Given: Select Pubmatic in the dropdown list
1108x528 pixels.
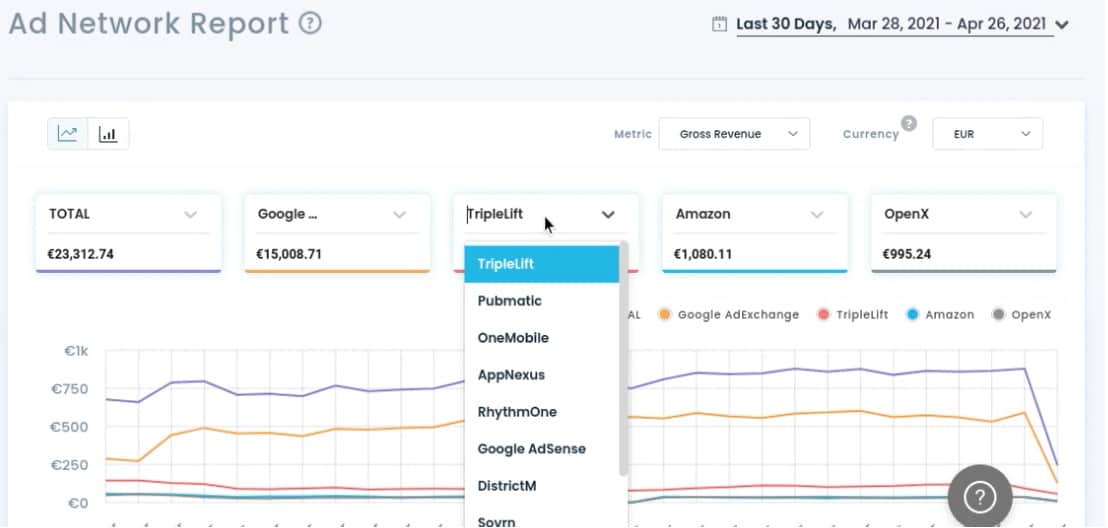Looking at the screenshot, I should [541, 301].
